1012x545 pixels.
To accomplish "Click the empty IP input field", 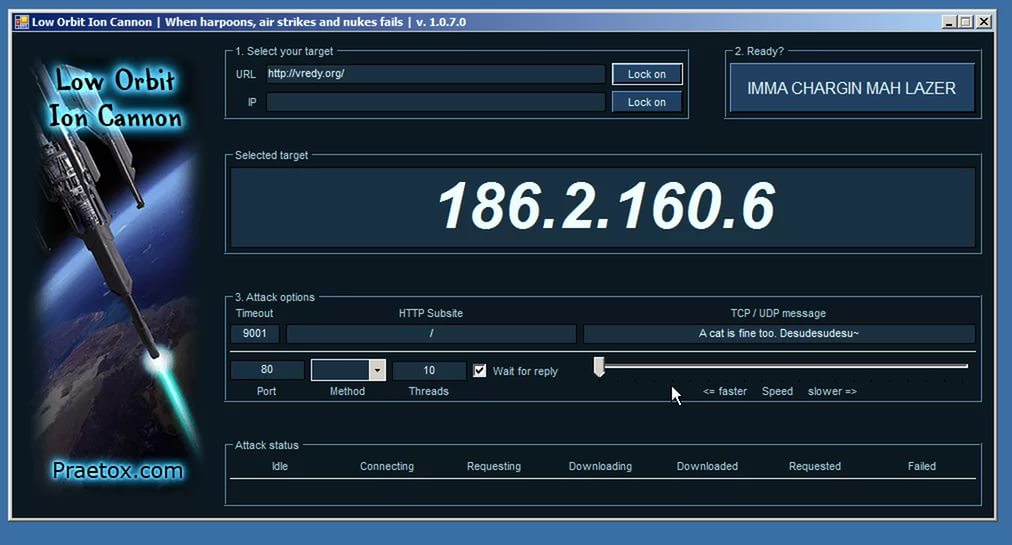I will (436, 102).
